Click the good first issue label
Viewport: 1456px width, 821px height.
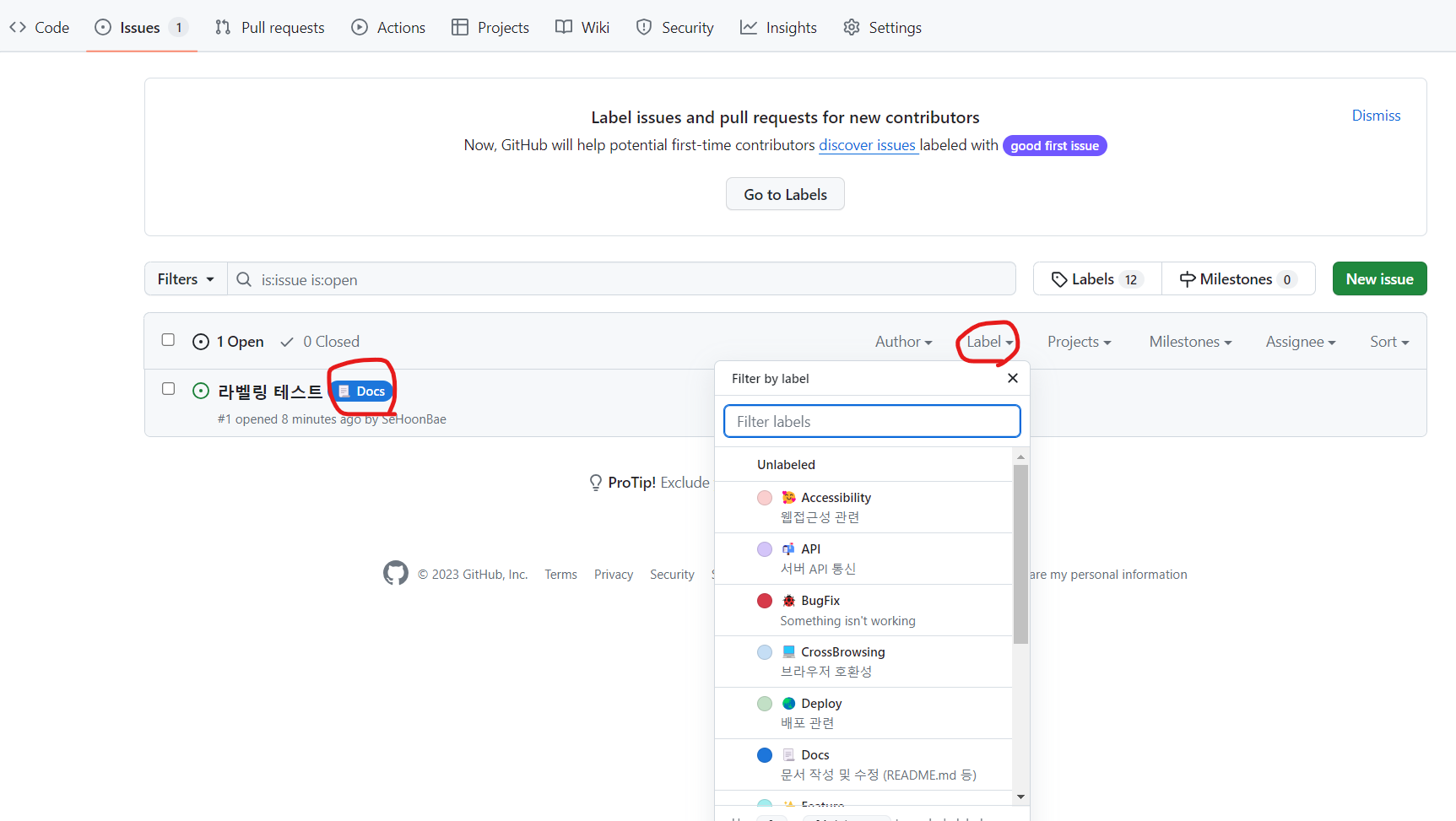tap(1054, 146)
